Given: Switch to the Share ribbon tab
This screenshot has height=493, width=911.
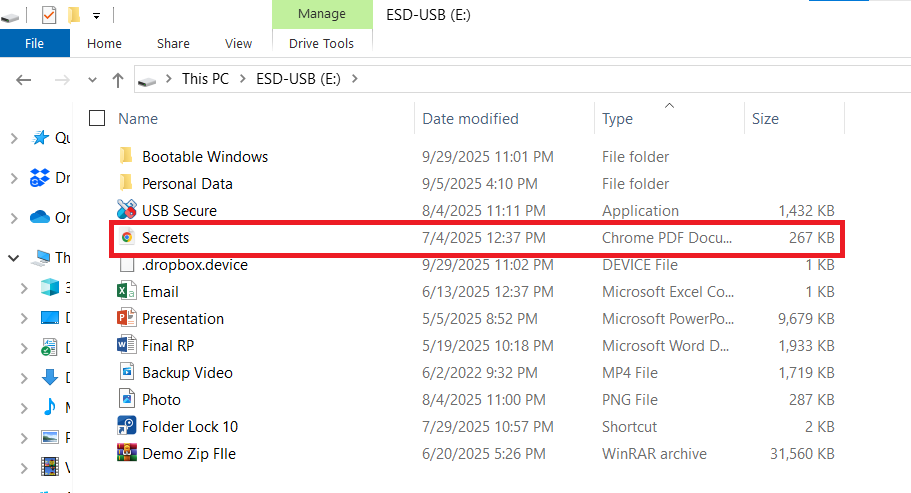Looking at the screenshot, I should 173,44.
